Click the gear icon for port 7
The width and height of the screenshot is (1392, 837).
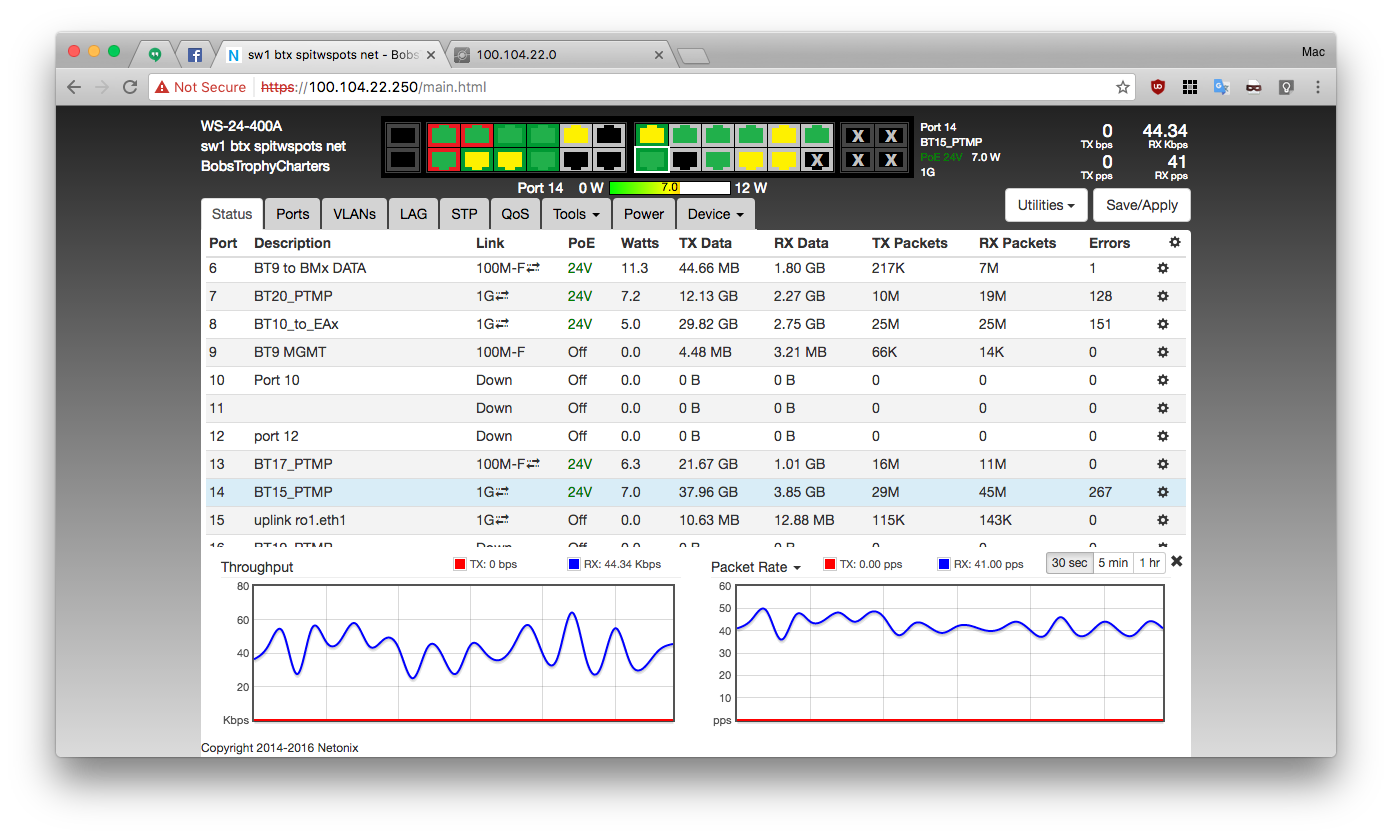point(1163,296)
